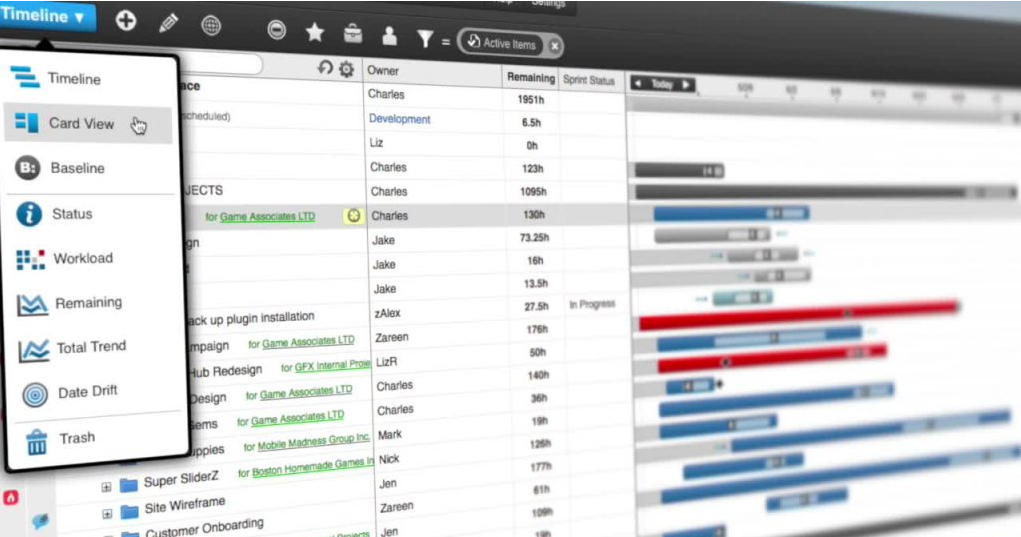Select Date Drift in the menu
1021x537 pixels.
pyautogui.click(x=87, y=392)
